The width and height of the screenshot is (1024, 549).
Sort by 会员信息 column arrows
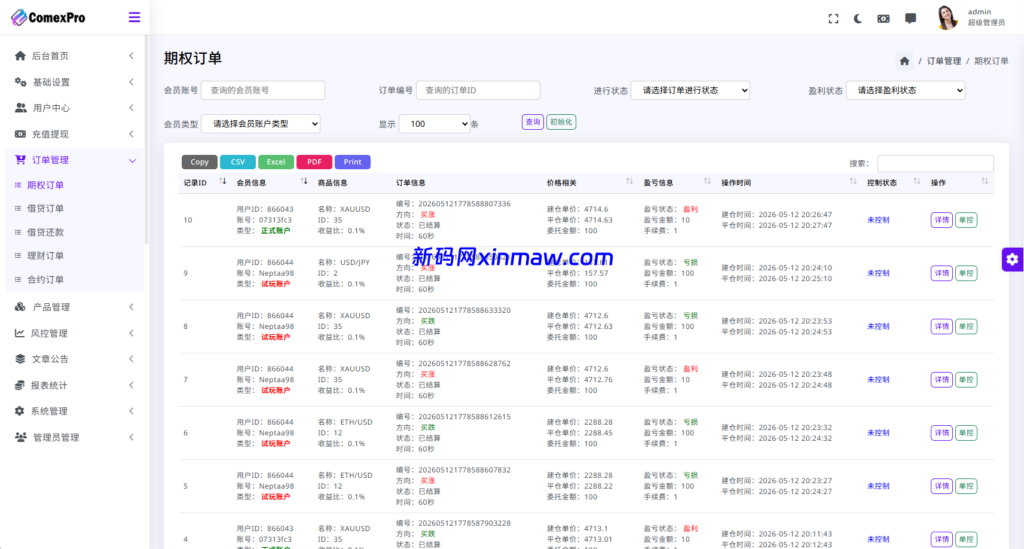coord(304,181)
